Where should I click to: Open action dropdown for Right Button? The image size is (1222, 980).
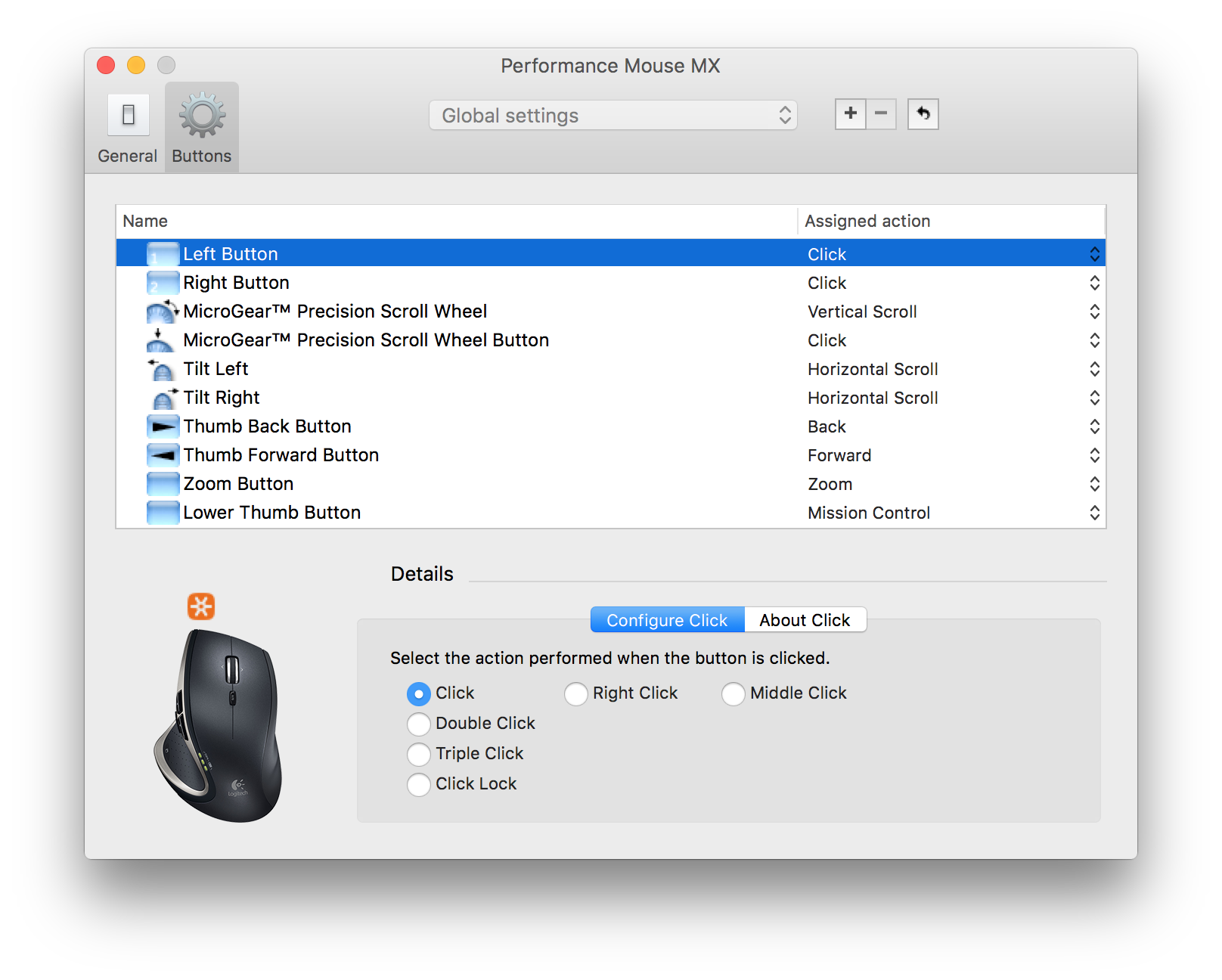tap(1094, 283)
